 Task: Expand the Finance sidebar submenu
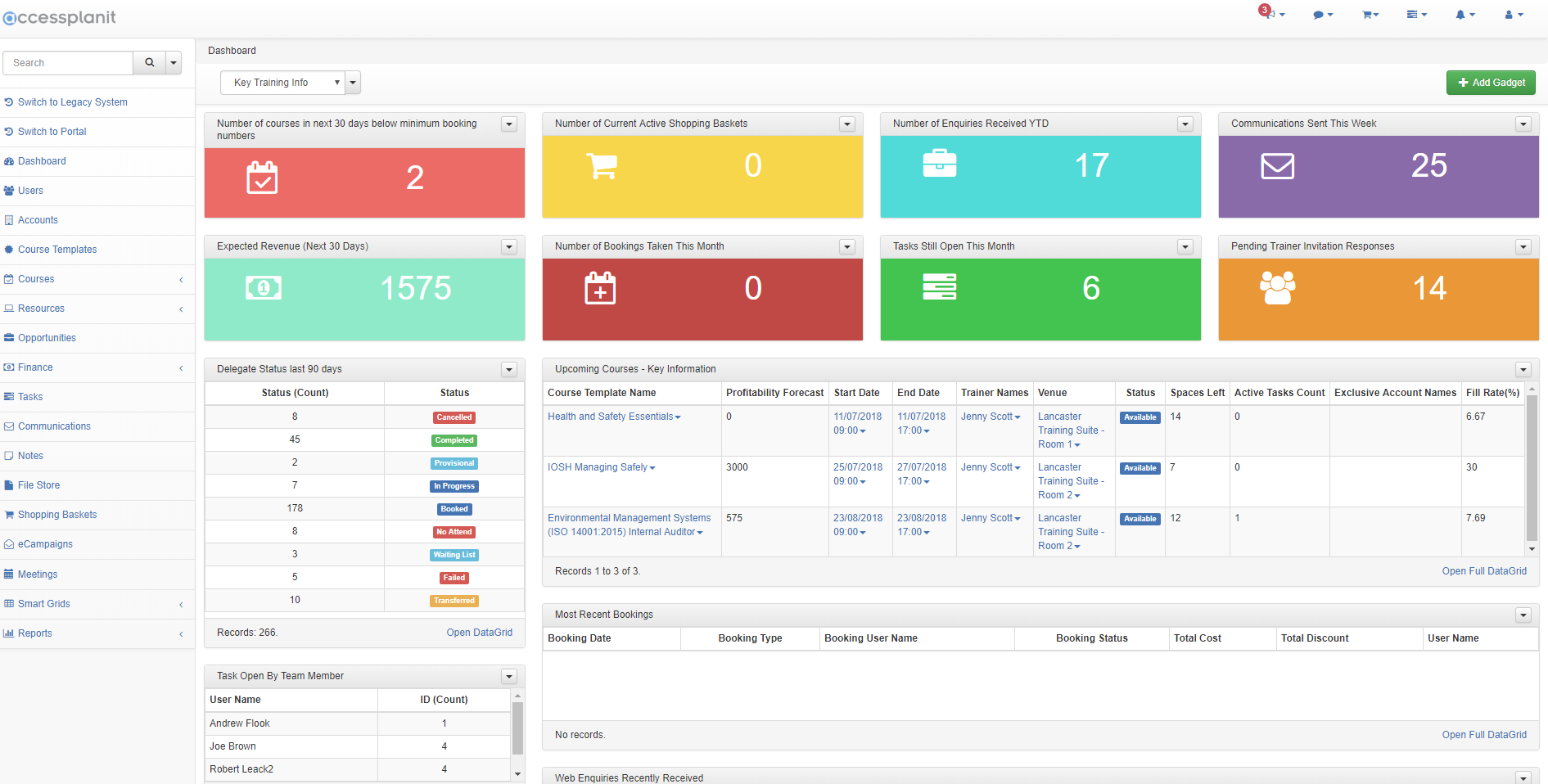point(181,368)
